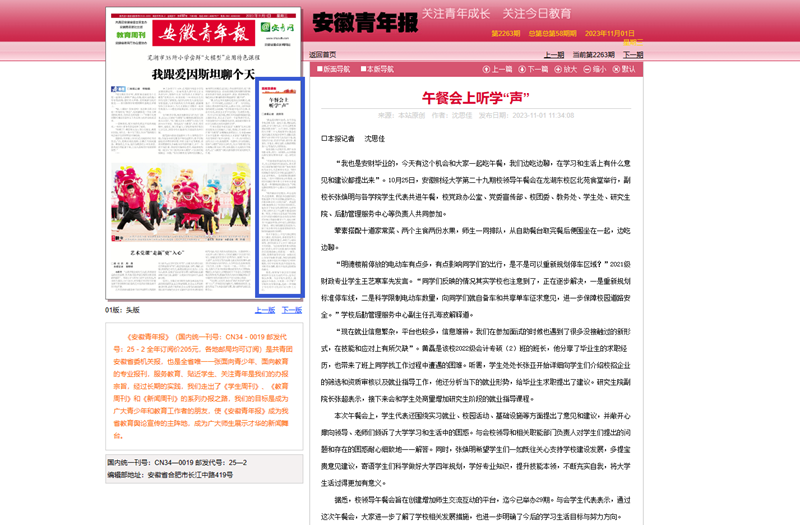Enlarge text with 放大 zoom-in icon
The image size is (800, 525).
(x=564, y=70)
